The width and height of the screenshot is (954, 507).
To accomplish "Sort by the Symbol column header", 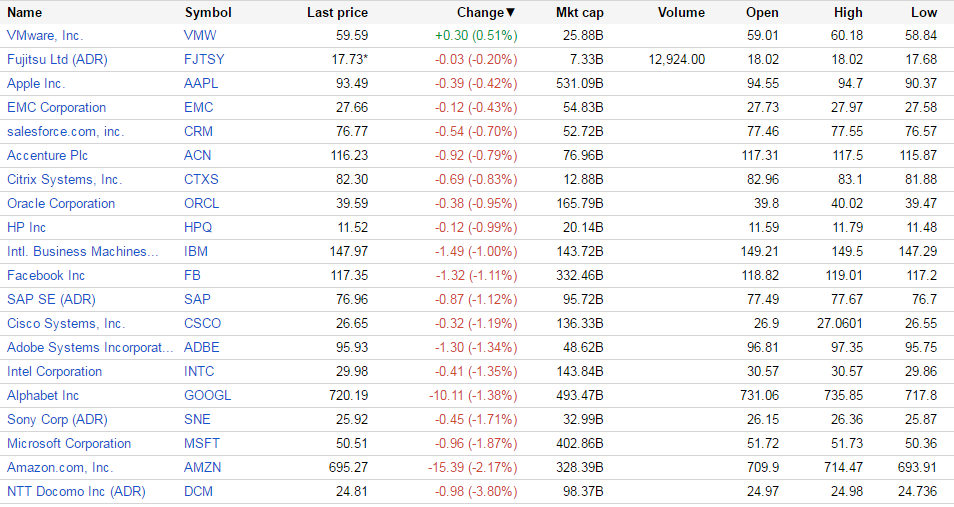I will coord(208,13).
